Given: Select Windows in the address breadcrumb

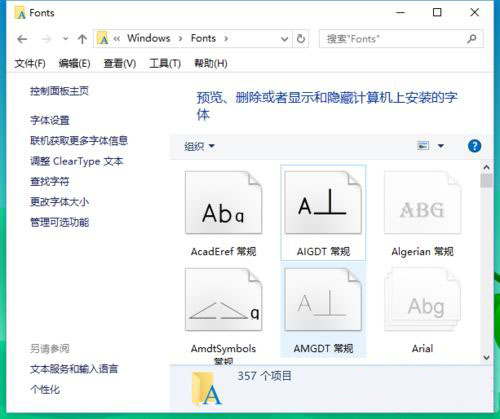Looking at the screenshot, I should pos(149,38).
